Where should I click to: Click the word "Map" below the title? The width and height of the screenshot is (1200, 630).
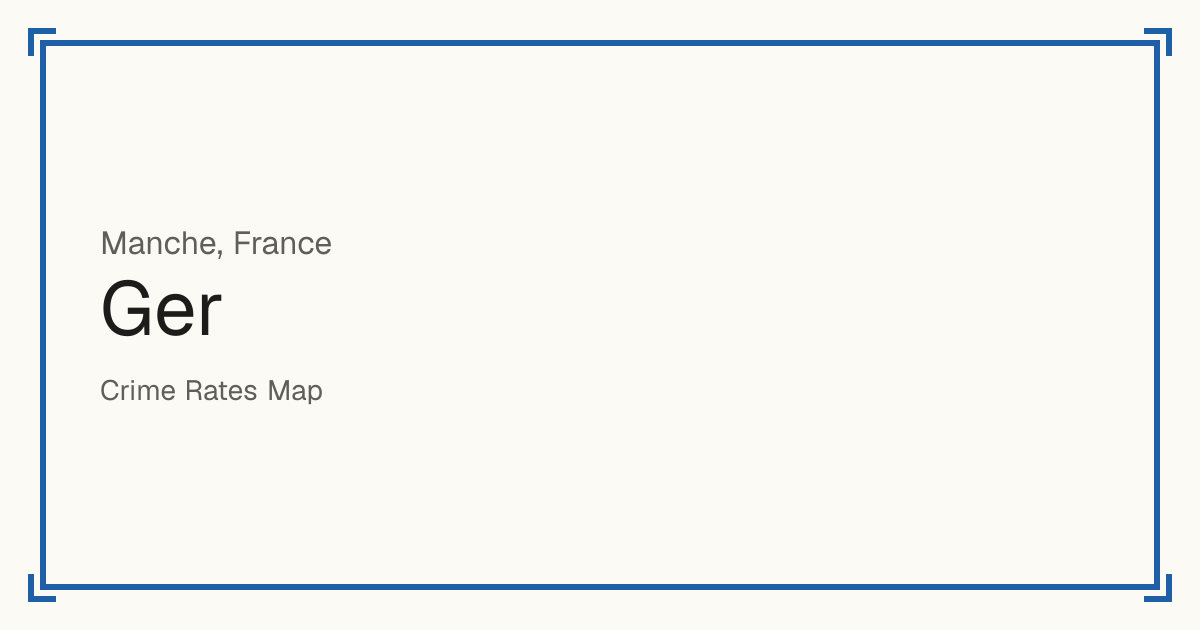295,391
